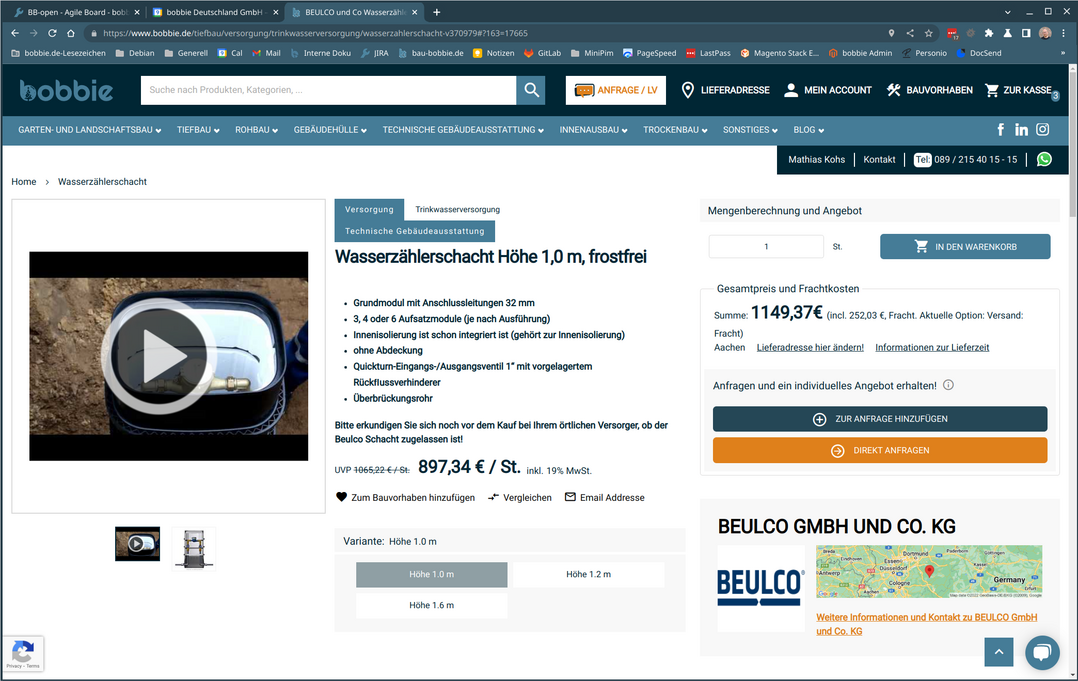Open the browser three-dot menu
Image resolution: width=1078 pixels, height=681 pixels.
(1063, 33)
